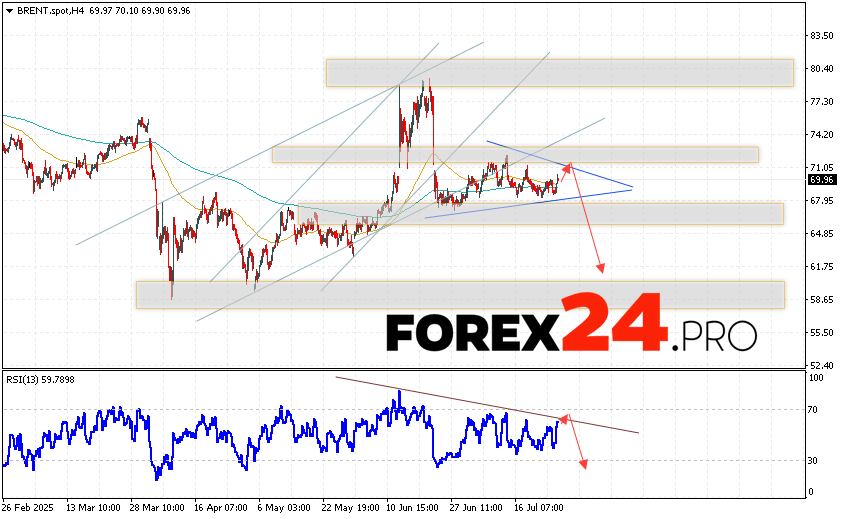
Task: Click the RSI(13) indicator label
Action: 25,378
